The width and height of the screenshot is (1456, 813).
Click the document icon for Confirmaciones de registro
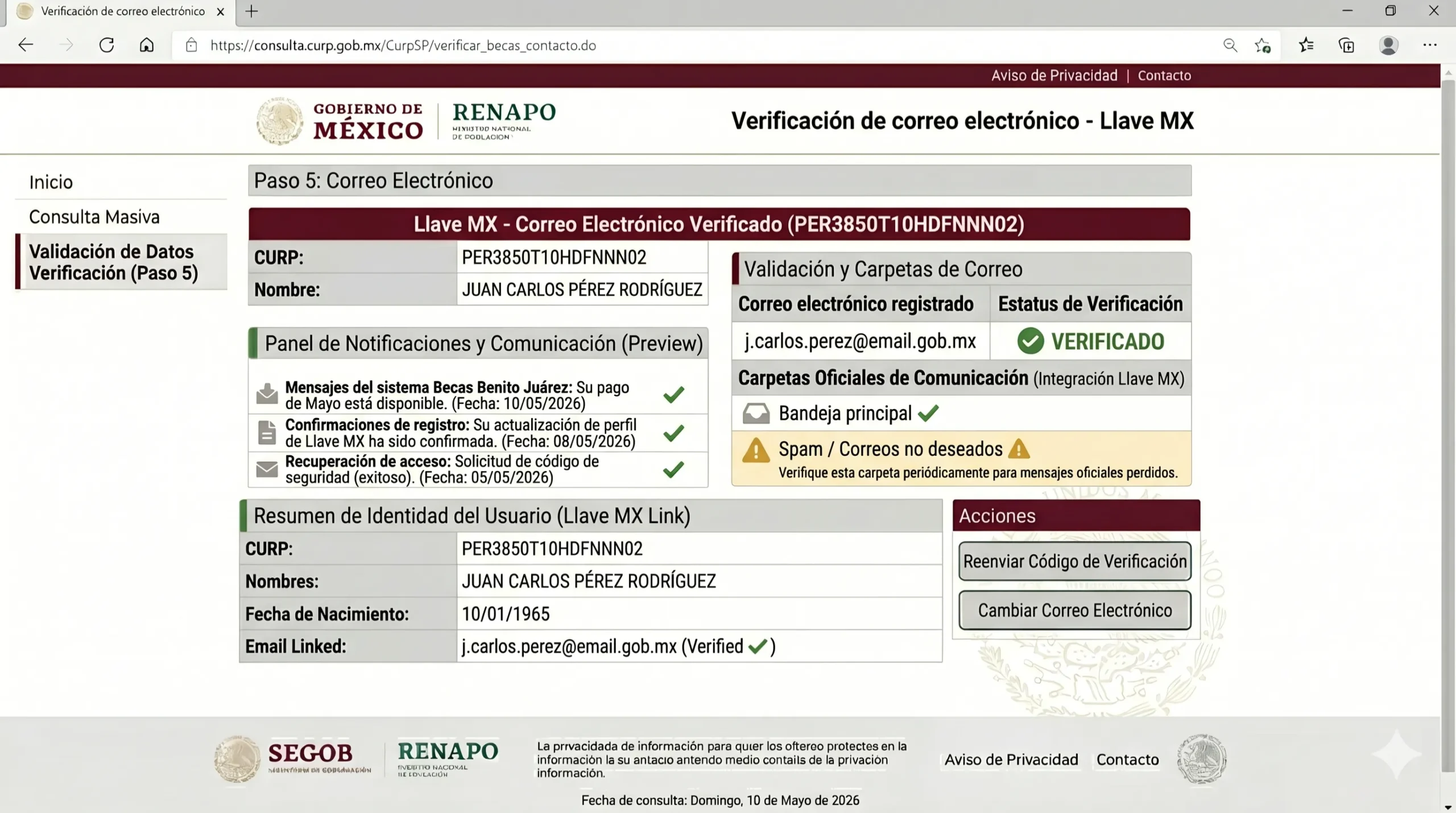pos(267,432)
